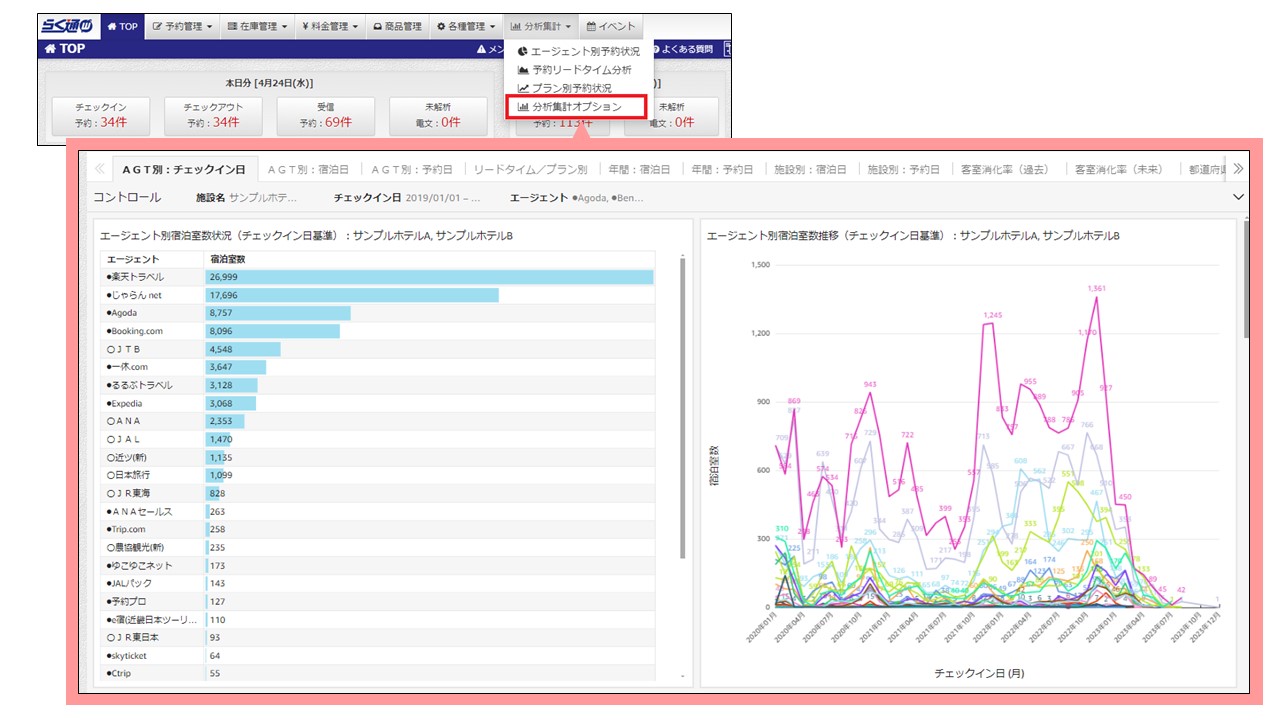Screen dimensions: 1280x720
Task: Switch to the 年間:宿泊日 tab
Action: (x=642, y=170)
